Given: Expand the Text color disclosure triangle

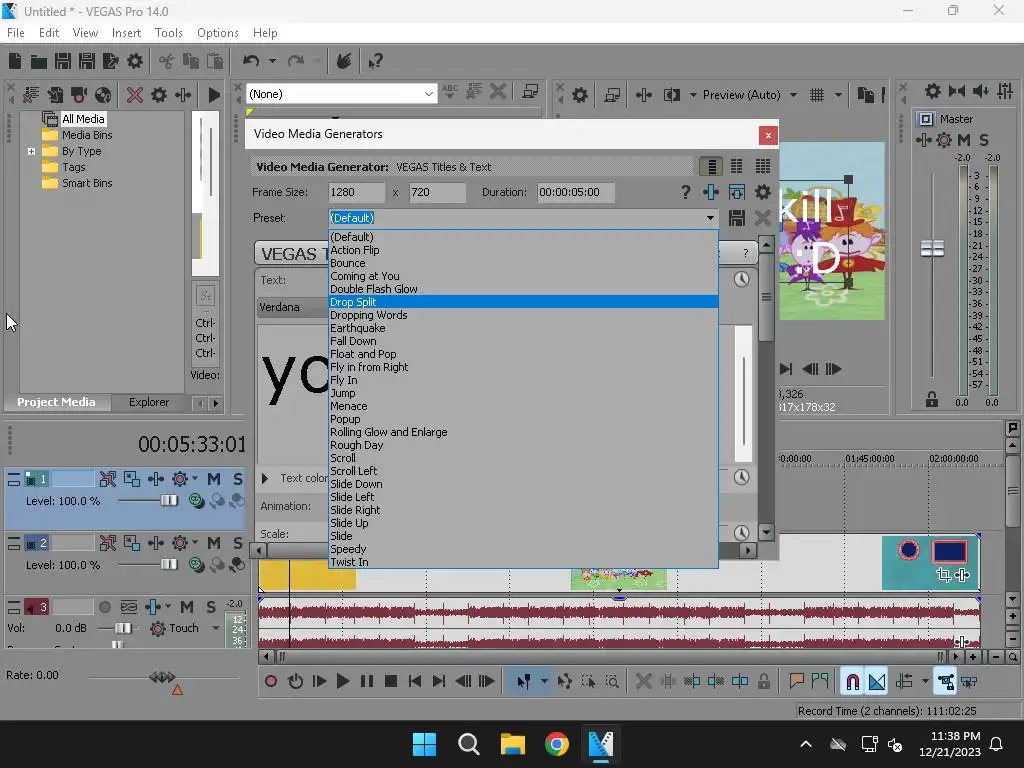Looking at the screenshot, I should pos(265,479).
